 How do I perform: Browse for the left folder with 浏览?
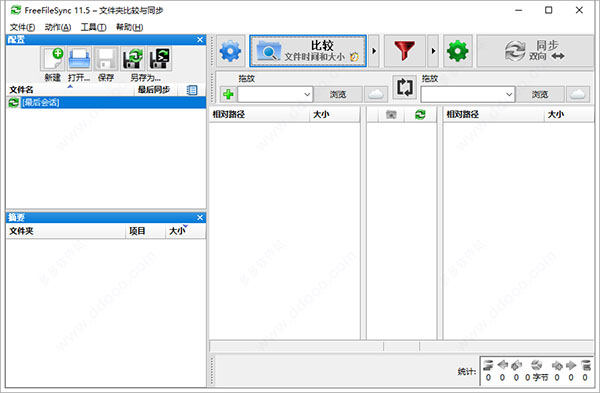338,94
